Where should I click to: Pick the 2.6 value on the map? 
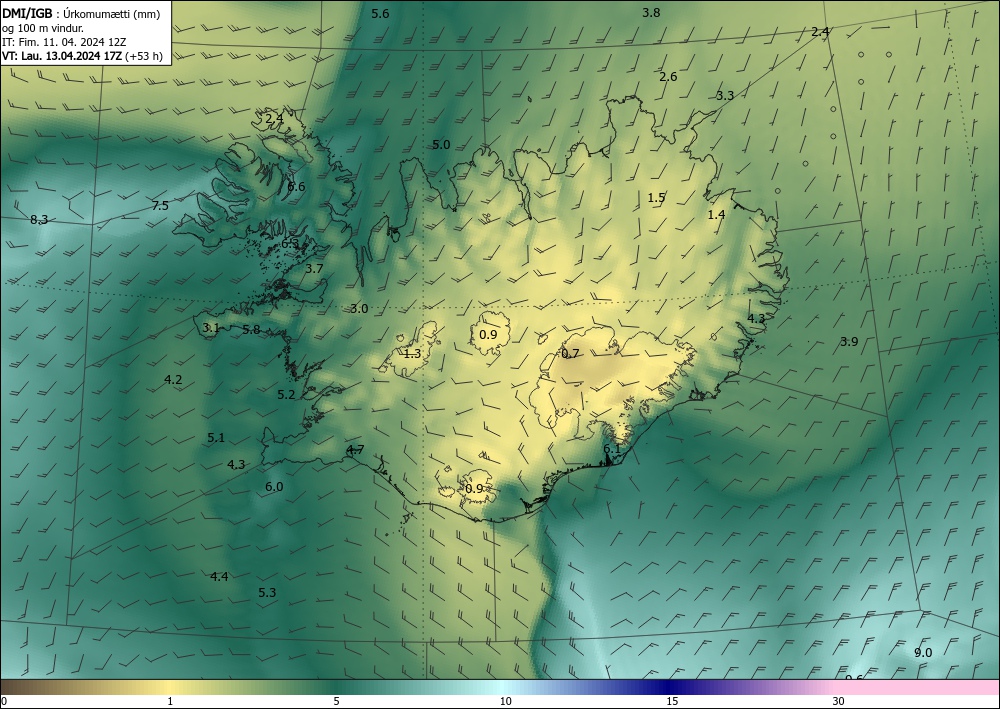tap(668, 77)
